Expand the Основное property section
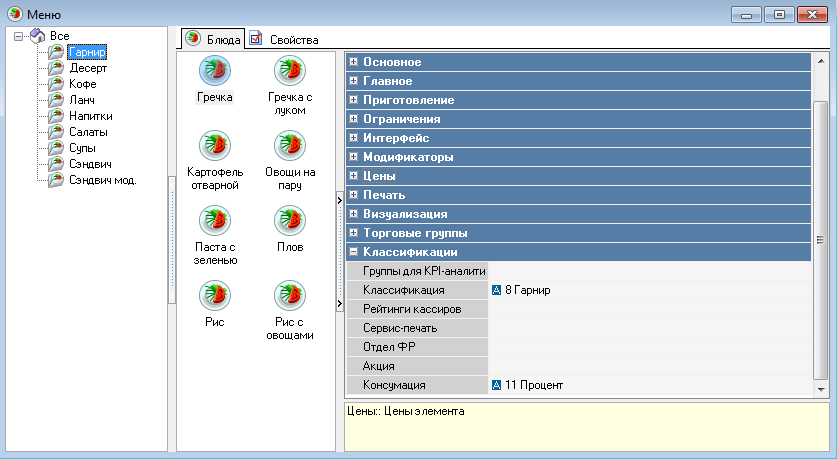 click(x=354, y=62)
